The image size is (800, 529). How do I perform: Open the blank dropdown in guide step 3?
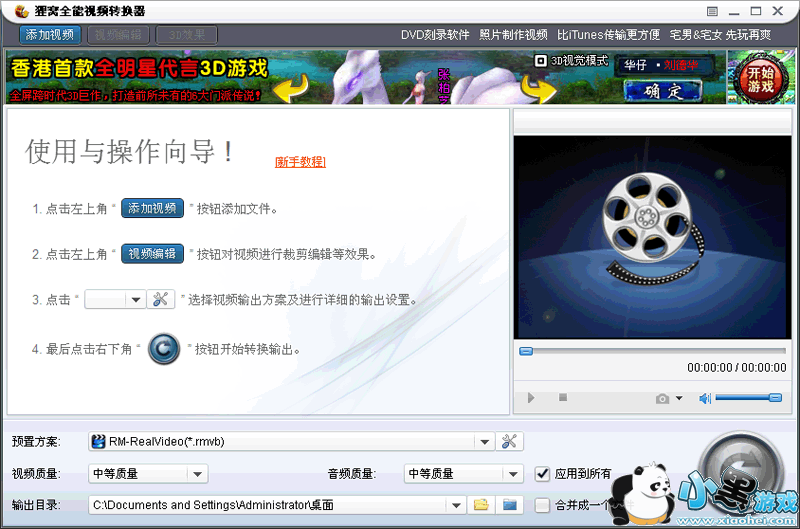coord(115,299)
